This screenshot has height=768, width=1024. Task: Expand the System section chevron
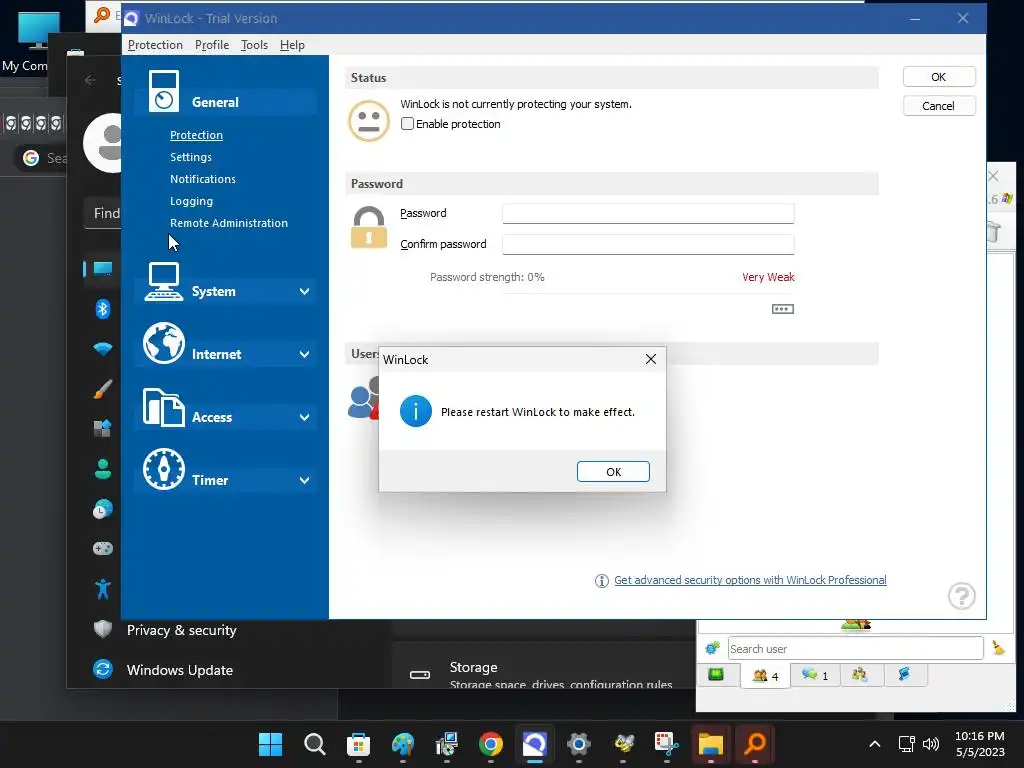pos(304,291)
